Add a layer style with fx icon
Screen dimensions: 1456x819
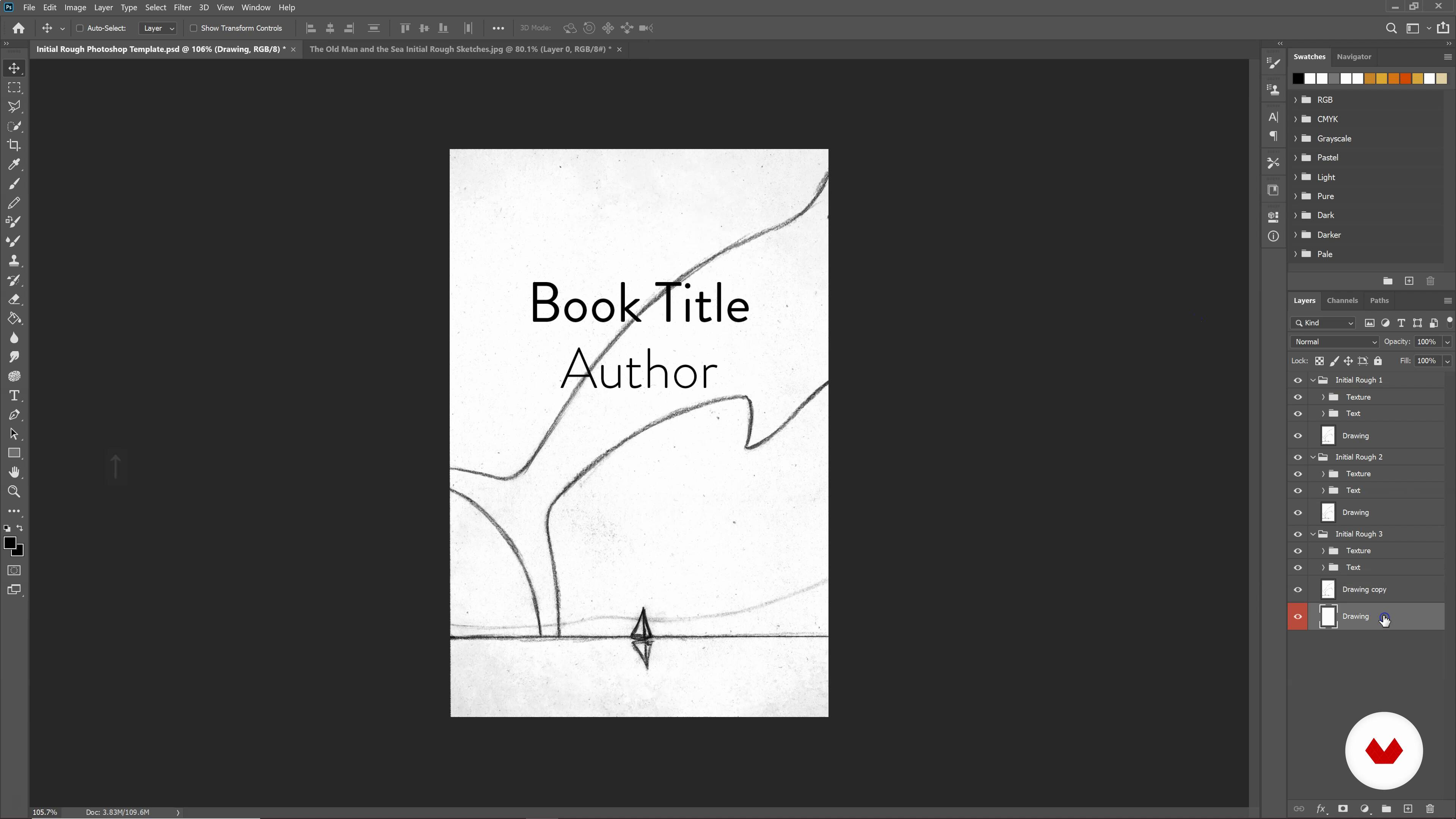1321,809
